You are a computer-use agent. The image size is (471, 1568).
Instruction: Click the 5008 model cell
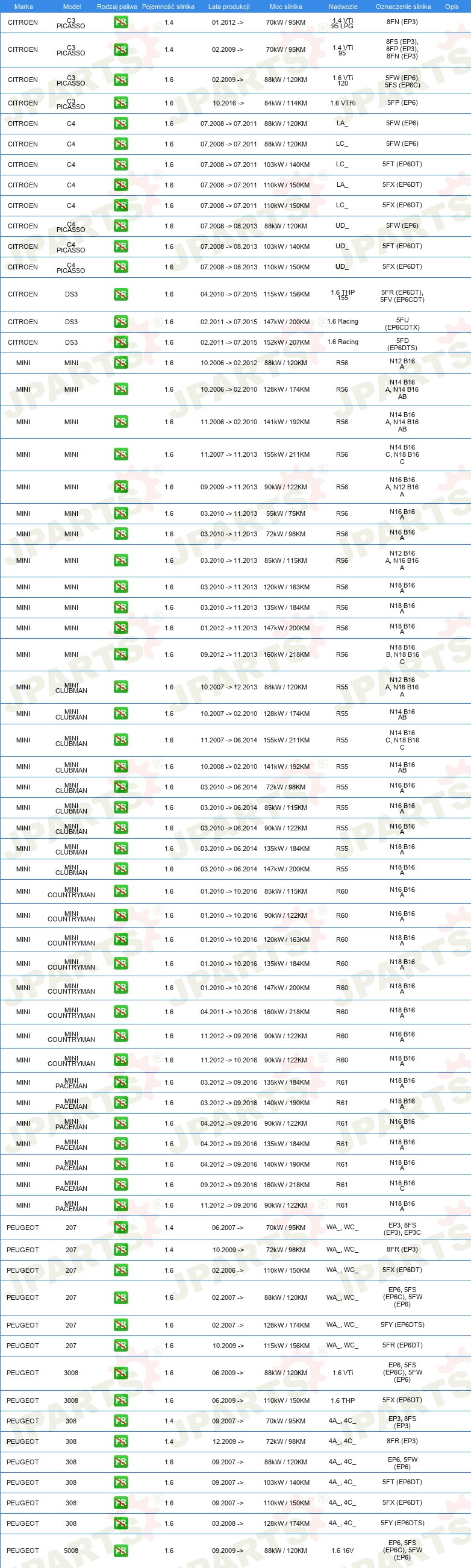(x=71, y=1551)
